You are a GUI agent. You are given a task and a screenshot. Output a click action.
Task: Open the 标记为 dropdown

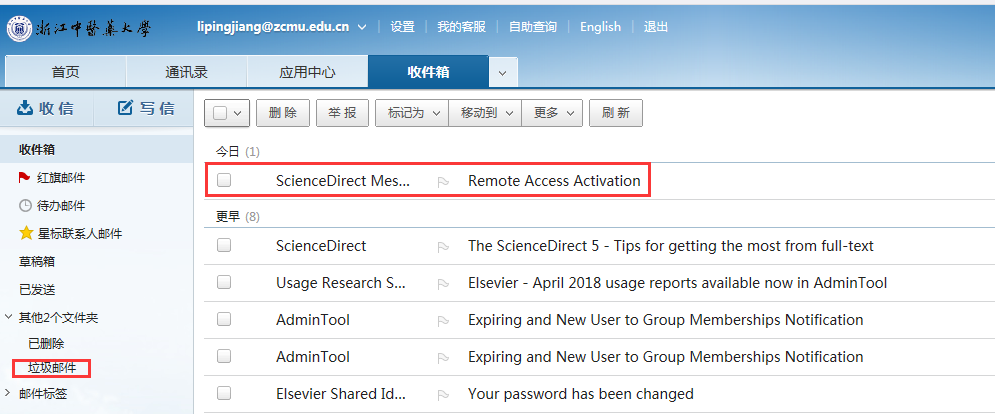tap(412, 113)
